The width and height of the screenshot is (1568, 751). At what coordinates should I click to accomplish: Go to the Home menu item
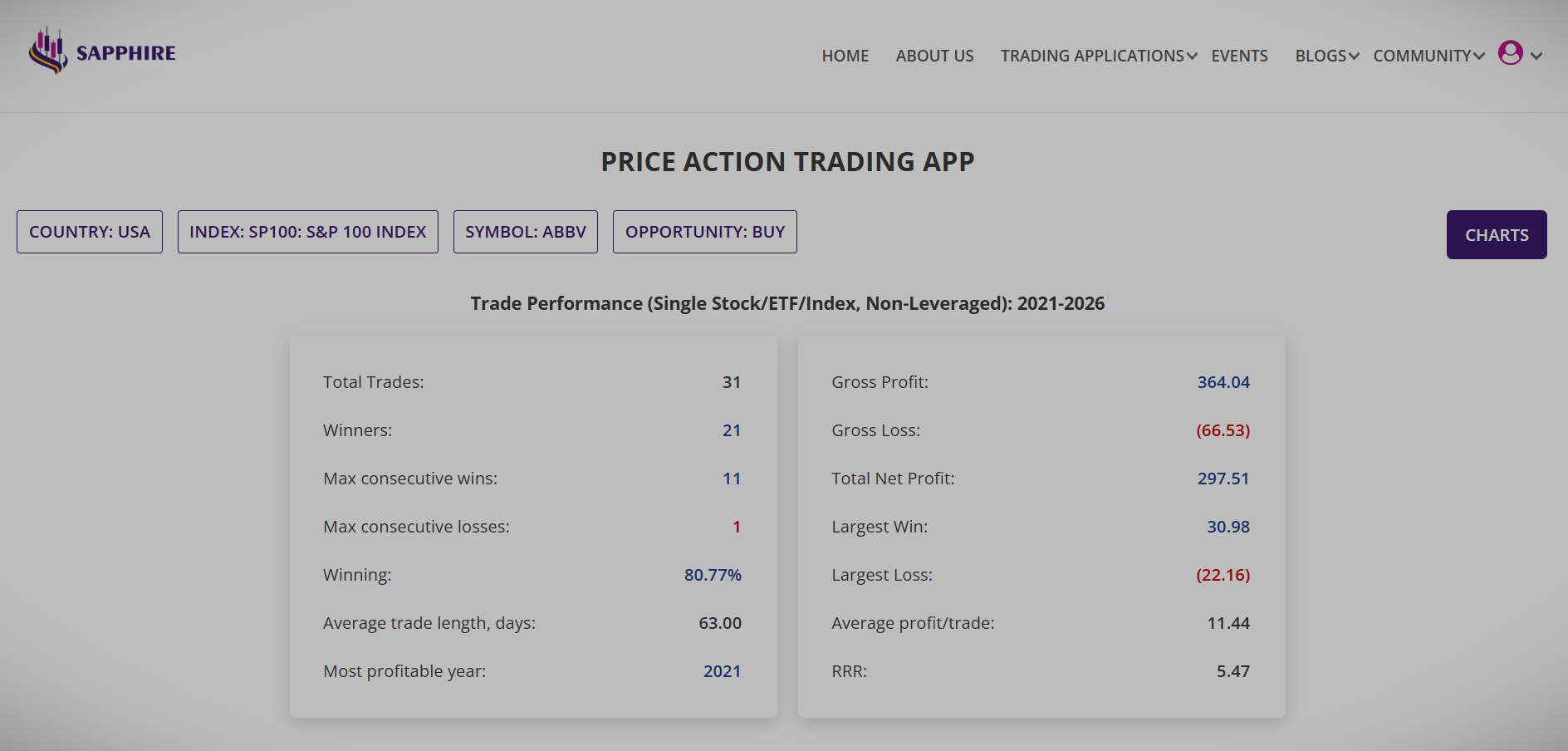pos(845,56)
